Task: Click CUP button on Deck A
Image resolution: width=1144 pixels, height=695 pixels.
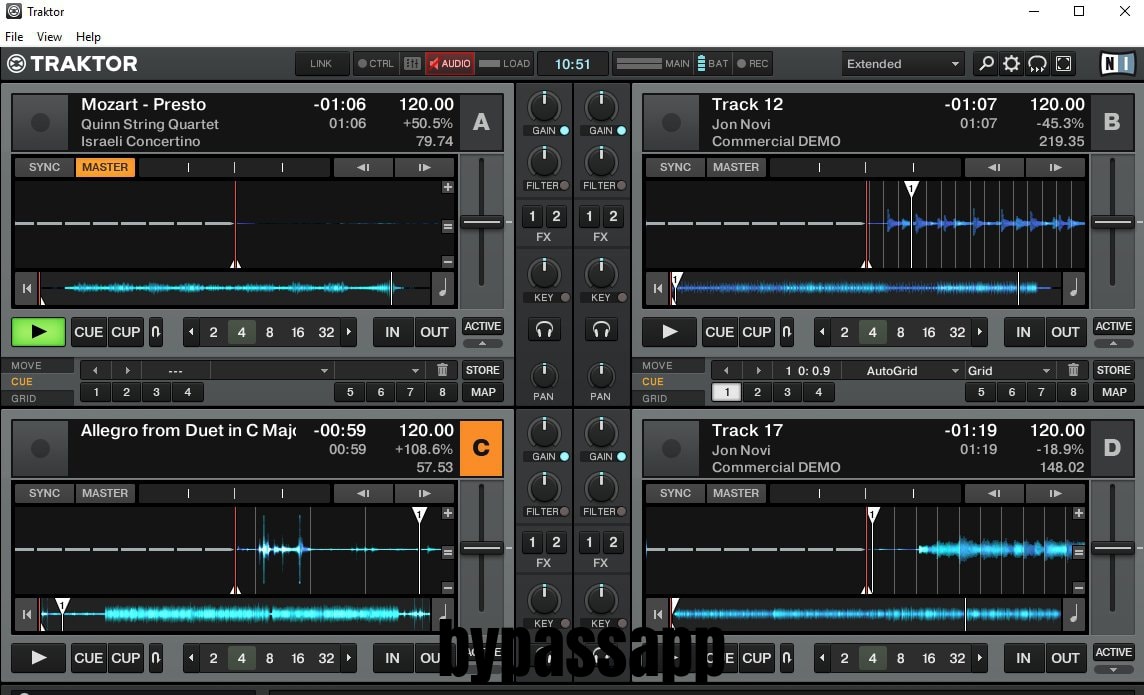Action: (125, 332)
